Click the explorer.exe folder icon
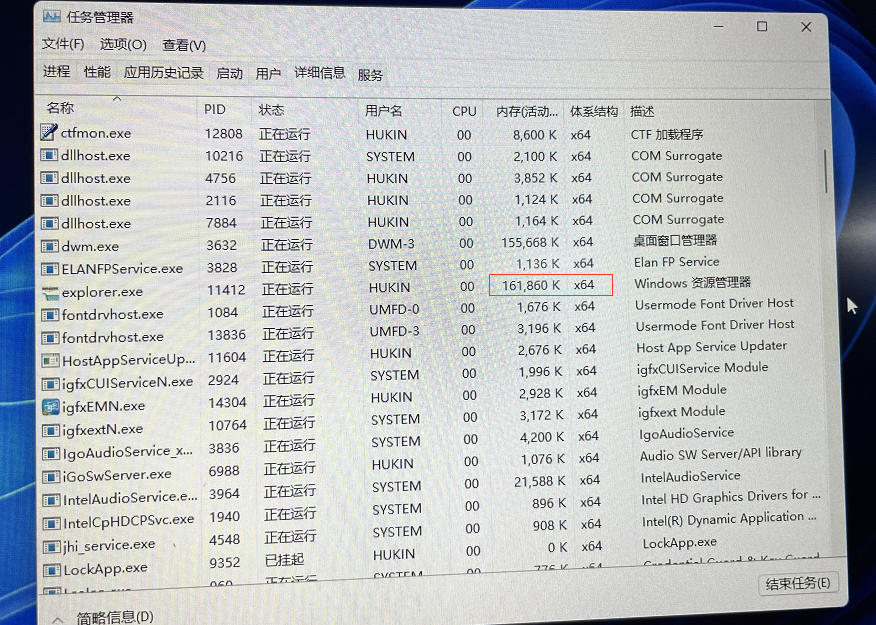The height and width of the screenshot is (625, 876). pos(49,292)
